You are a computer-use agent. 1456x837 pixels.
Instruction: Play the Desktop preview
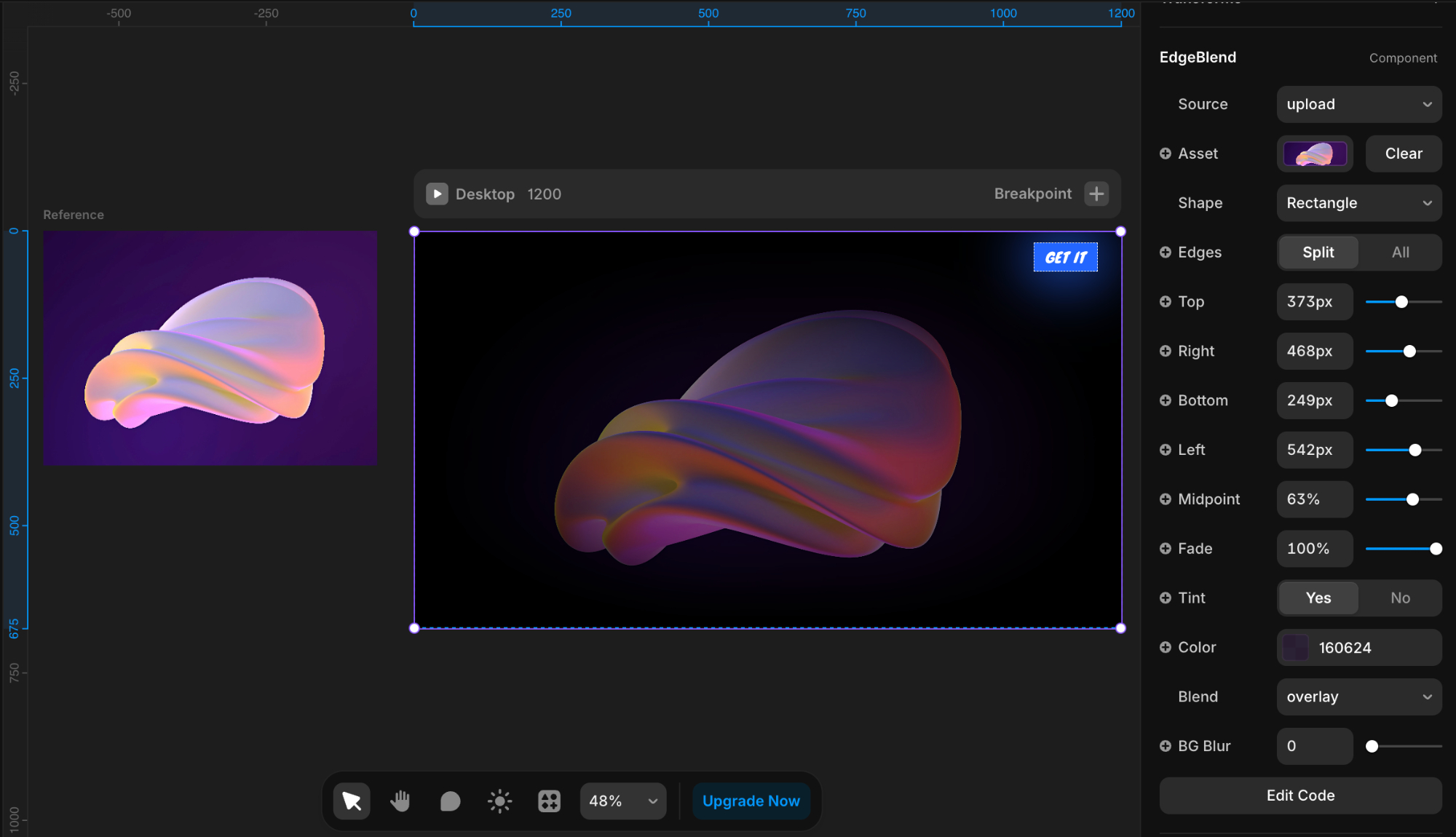[x=437, y=194]
